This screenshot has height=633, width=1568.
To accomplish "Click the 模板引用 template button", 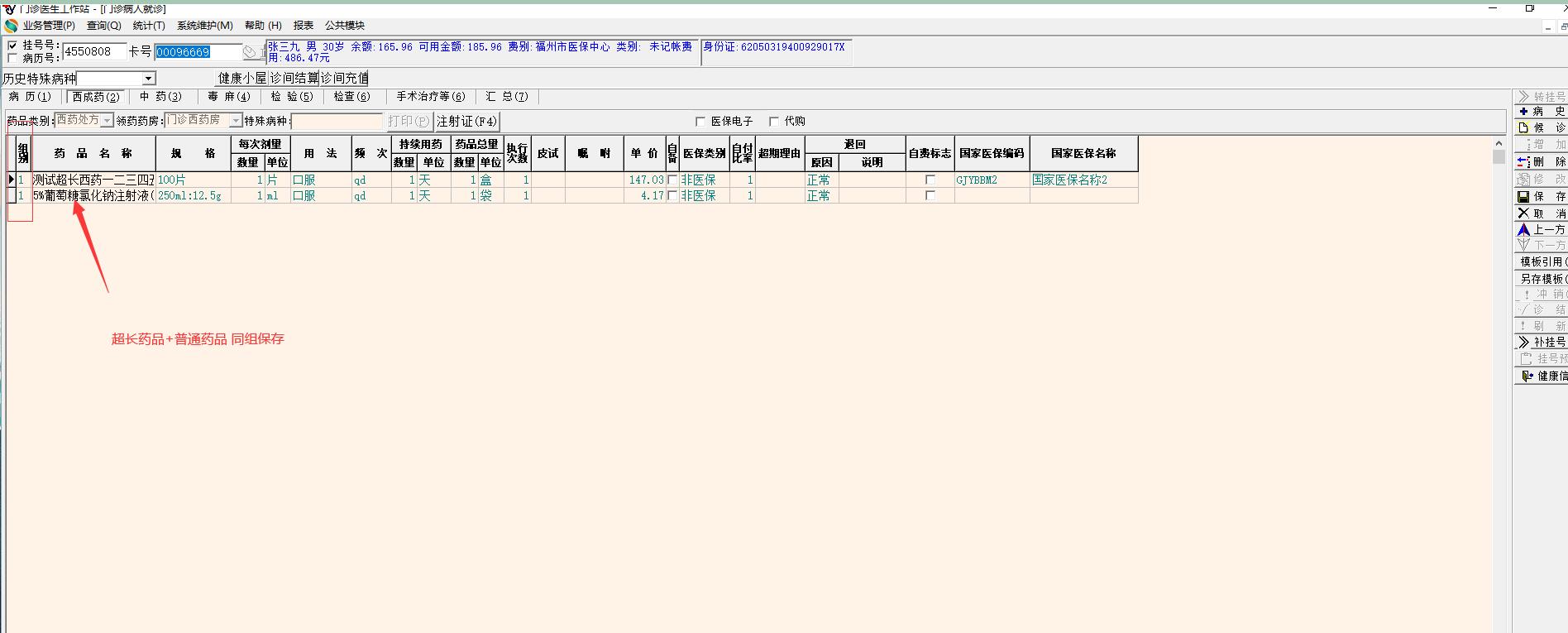I will (x=1542, y=261).
